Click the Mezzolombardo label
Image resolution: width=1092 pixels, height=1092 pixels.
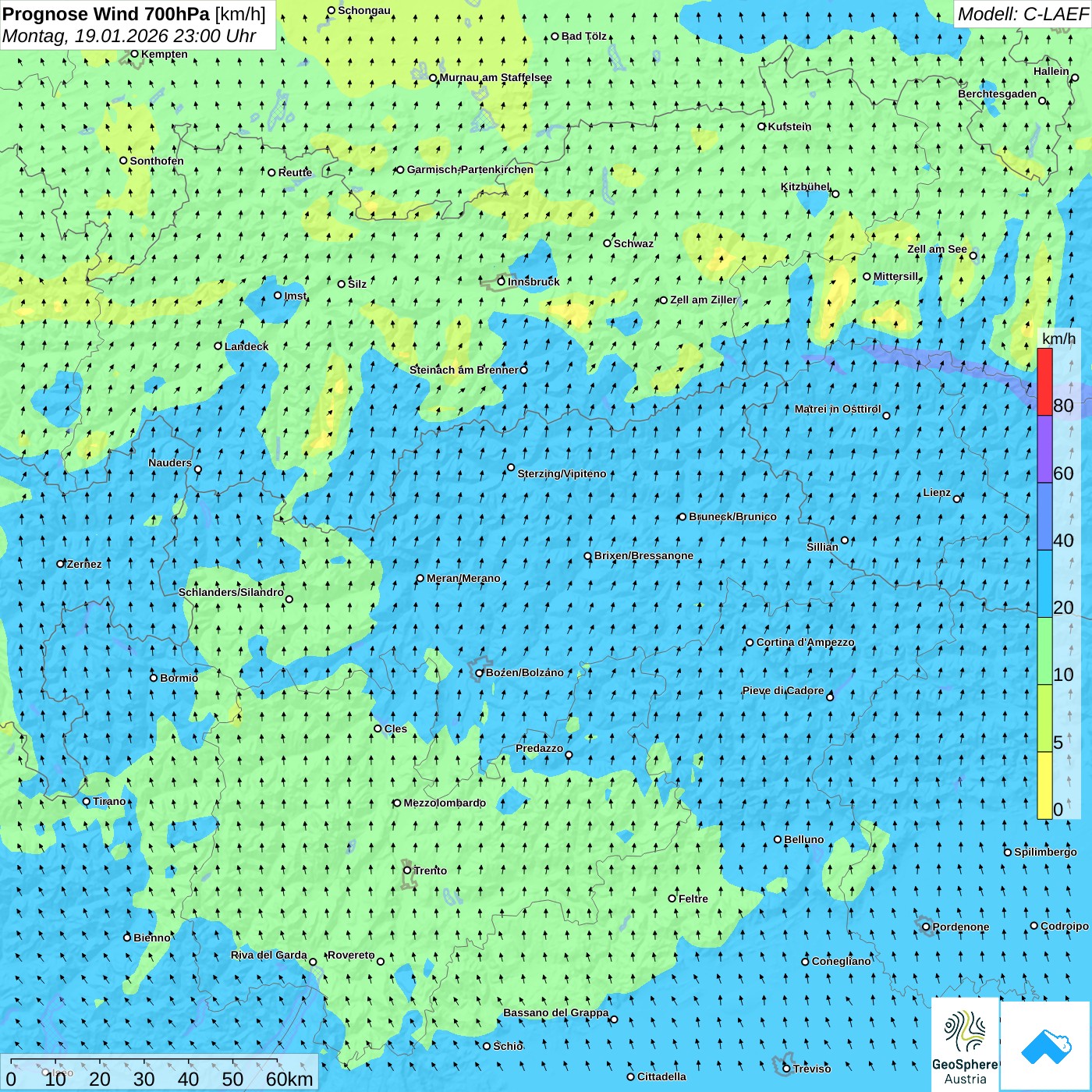pyautogui.click(x=445, y=803)
